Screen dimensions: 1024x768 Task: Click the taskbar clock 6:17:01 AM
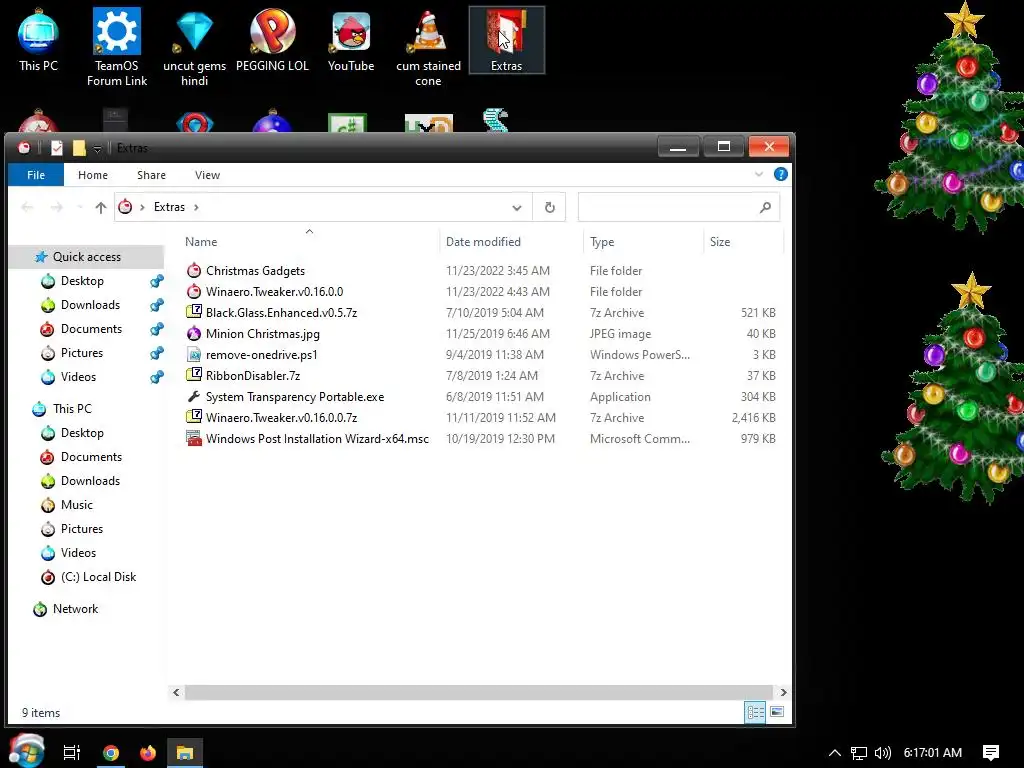(x=933, y=752)
